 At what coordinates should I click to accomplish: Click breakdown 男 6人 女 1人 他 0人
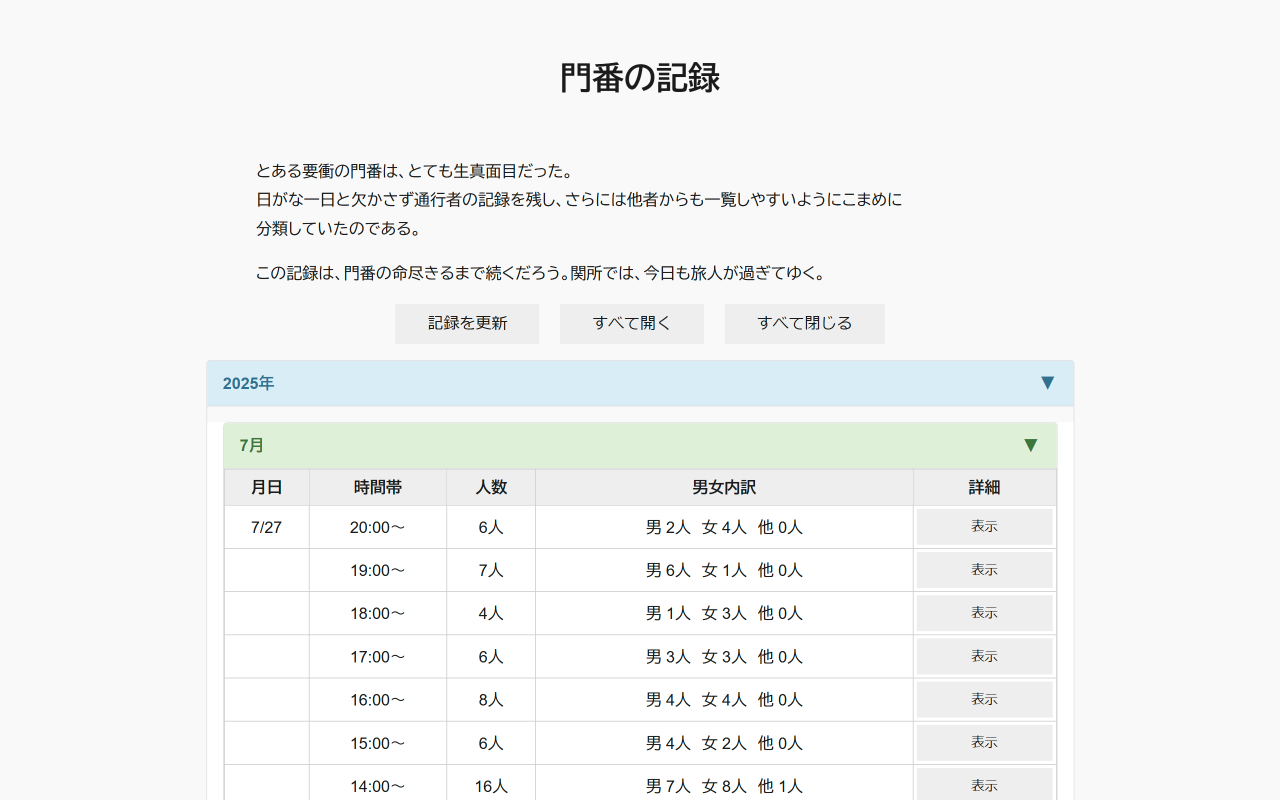point(724,570)
